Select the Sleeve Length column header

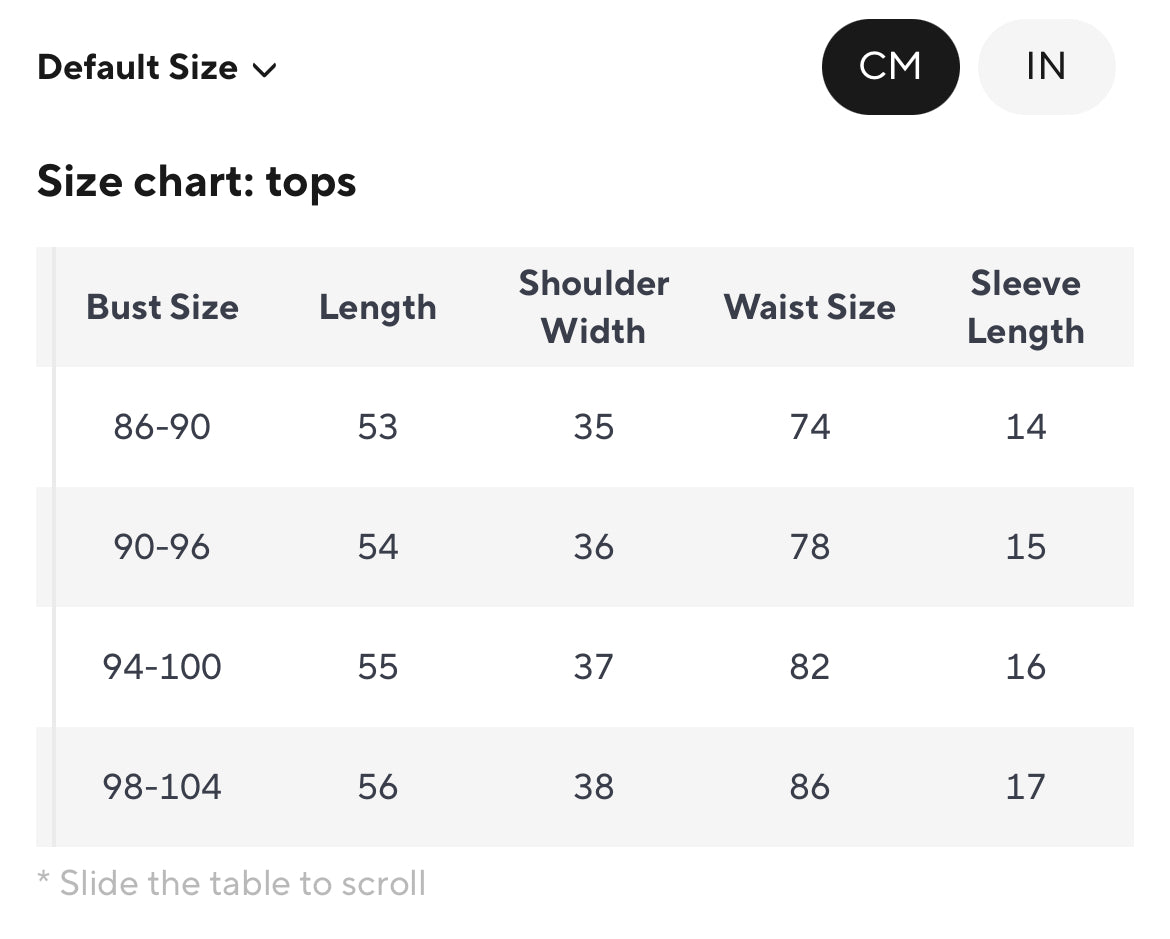(x=1025, y=307)
